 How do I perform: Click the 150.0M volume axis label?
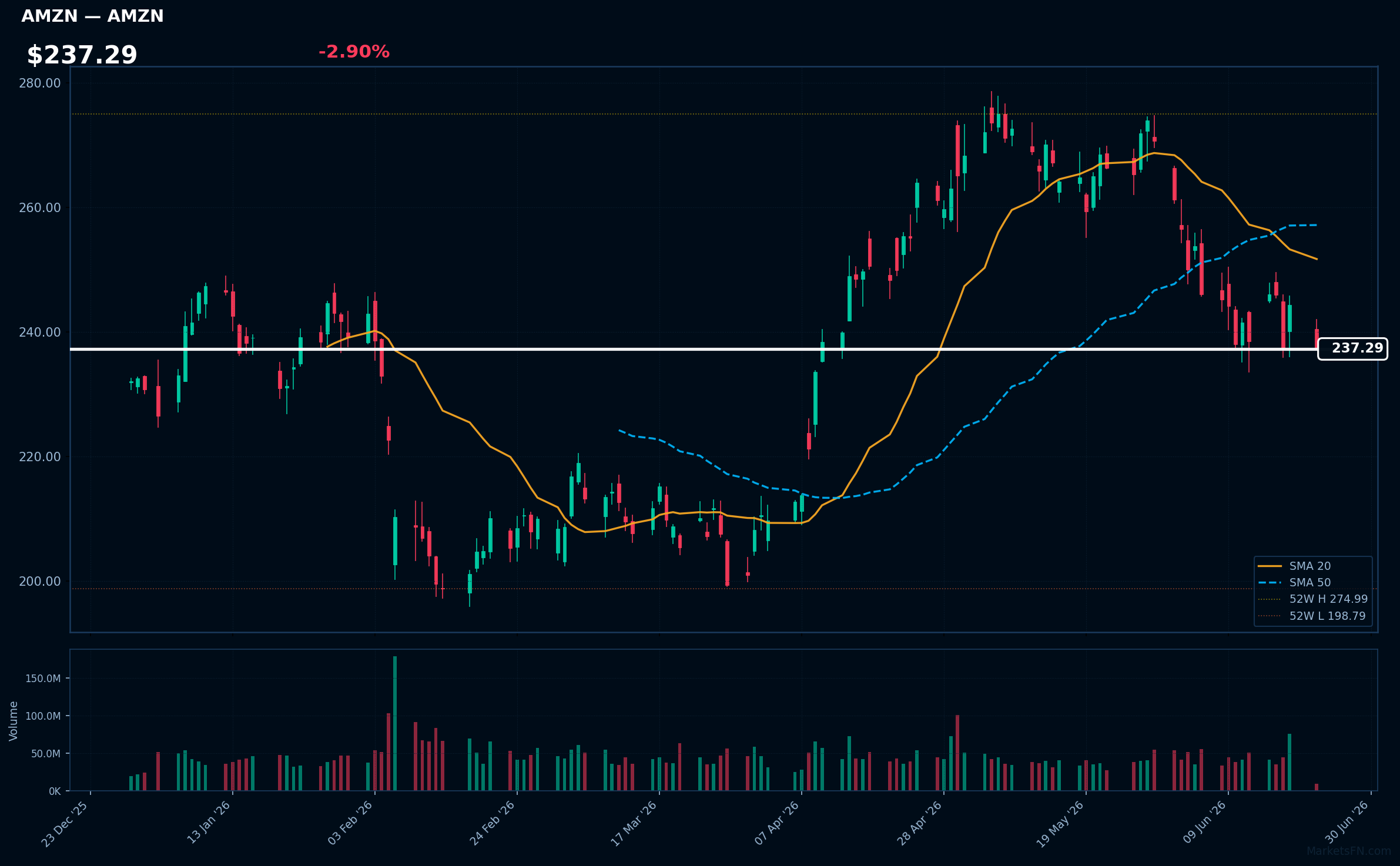43,678
